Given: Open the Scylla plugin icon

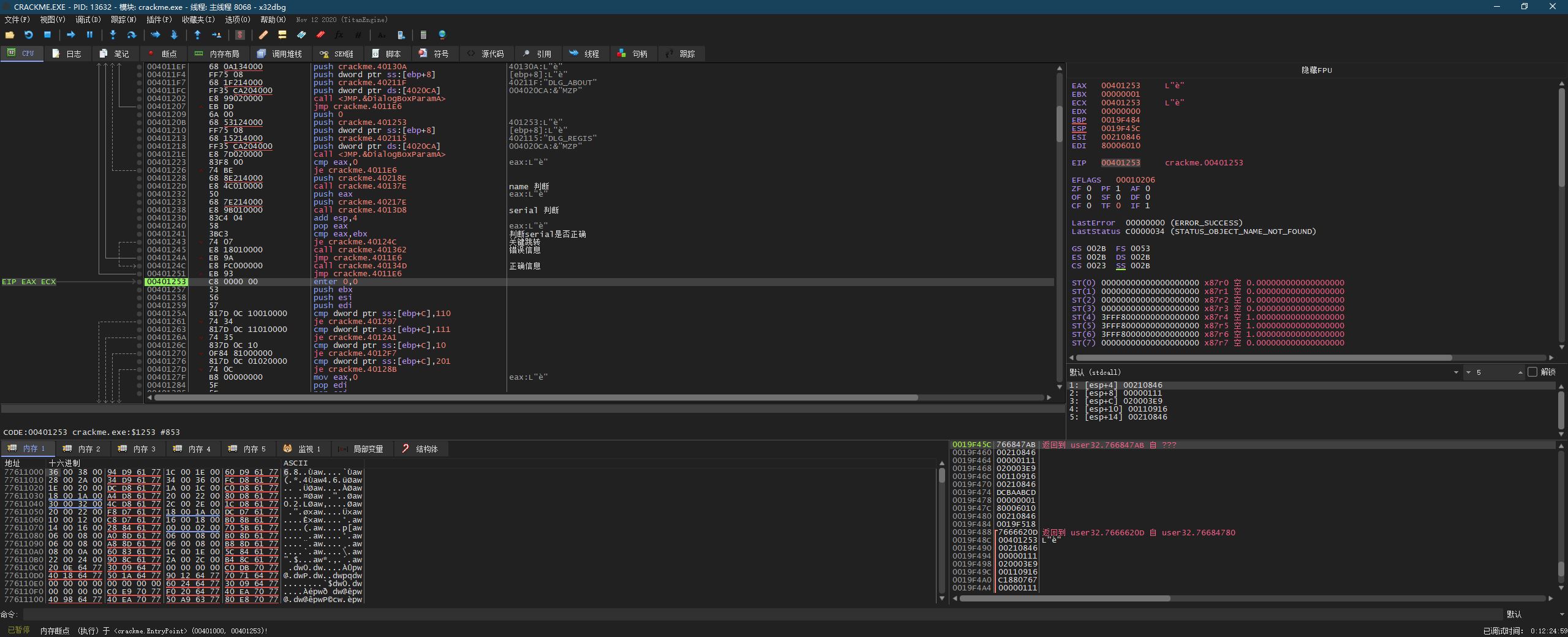Looking at the screenshot, I should (x=240, y=35).
